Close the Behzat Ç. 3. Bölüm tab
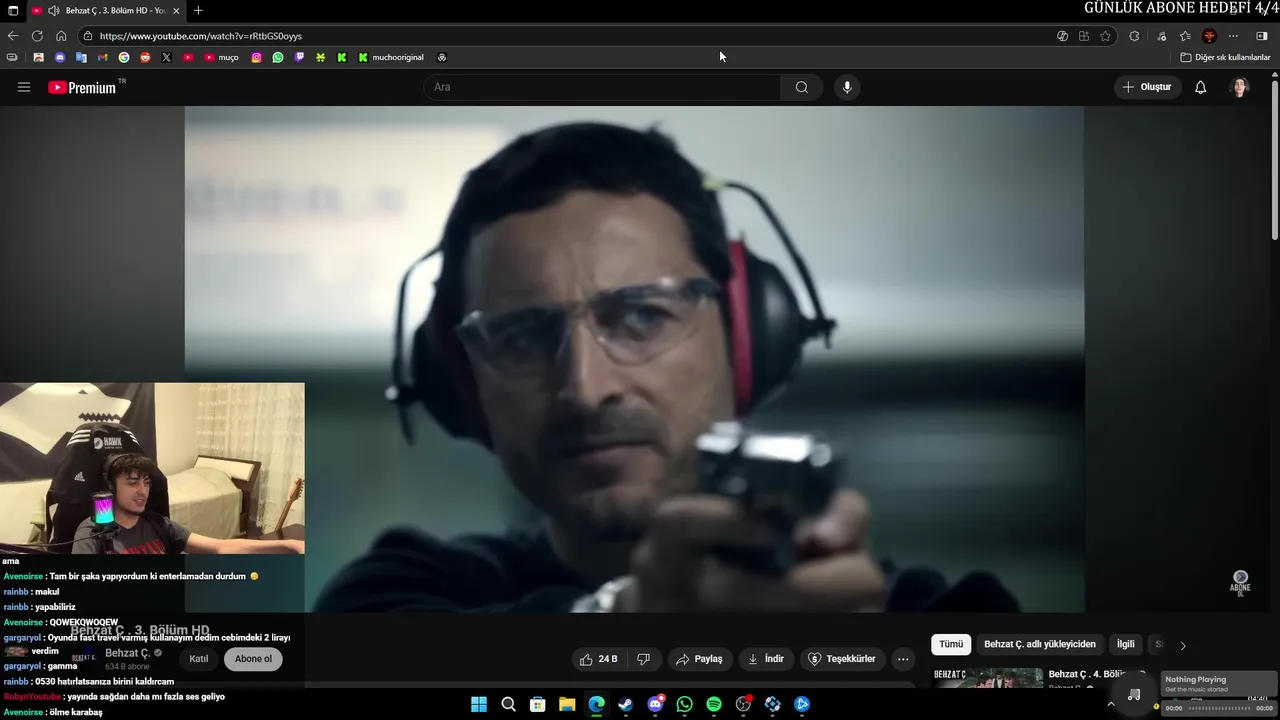The width and height of the screenshot is (1280, 720). coord(176,10)
